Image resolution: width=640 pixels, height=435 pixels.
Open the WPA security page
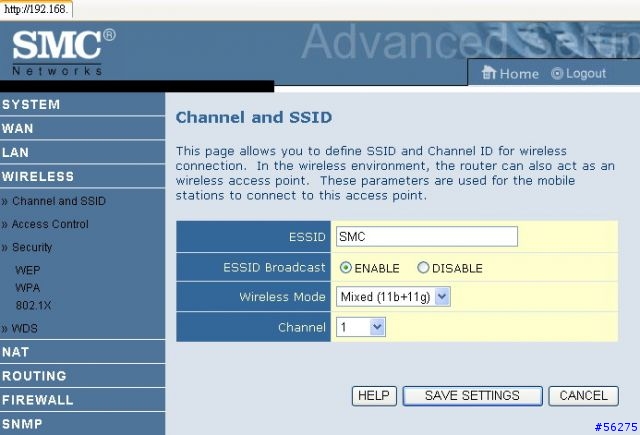pos(28,288)
